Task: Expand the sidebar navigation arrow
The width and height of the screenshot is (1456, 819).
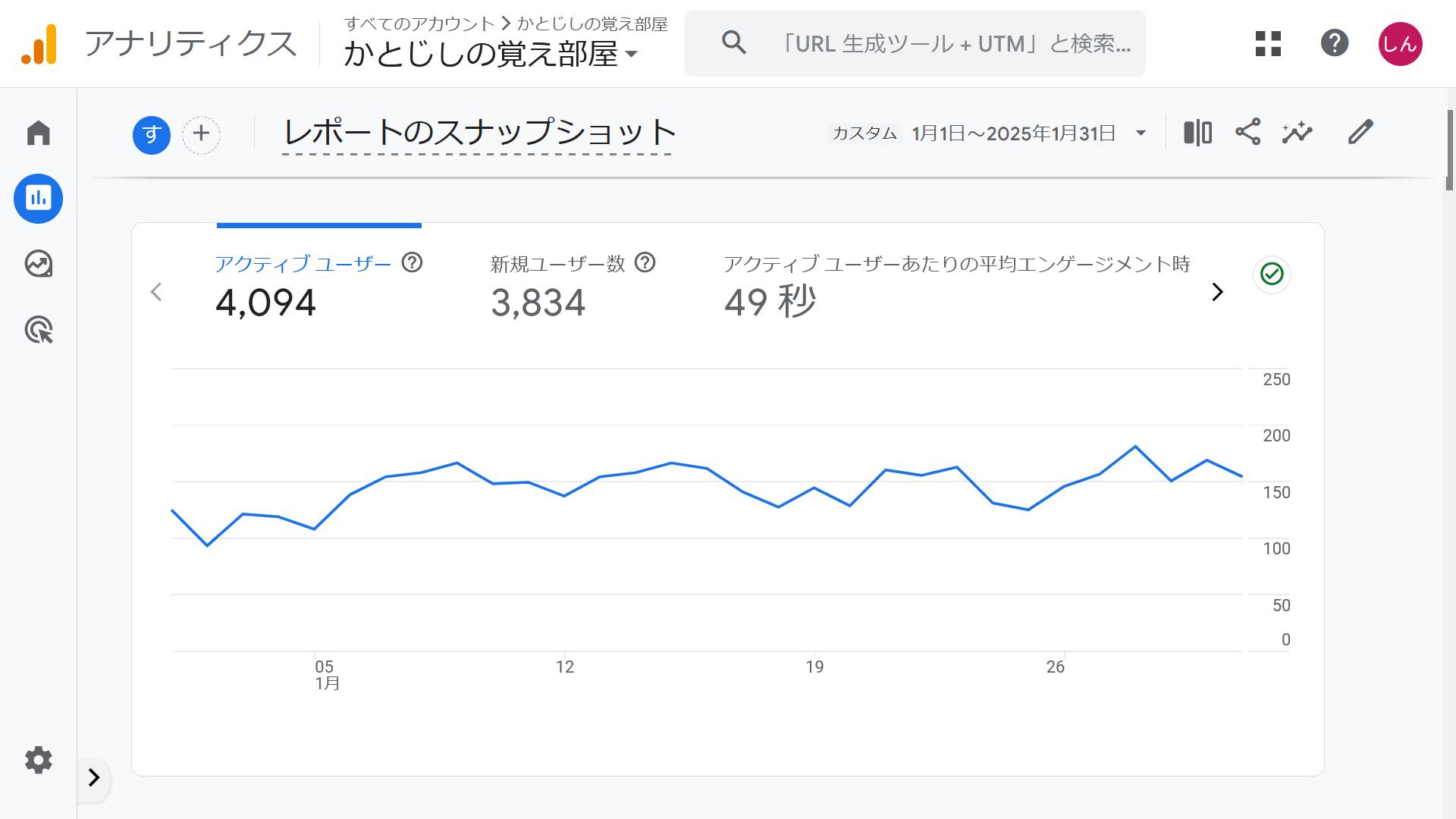Action: click(x=94, y=777)
